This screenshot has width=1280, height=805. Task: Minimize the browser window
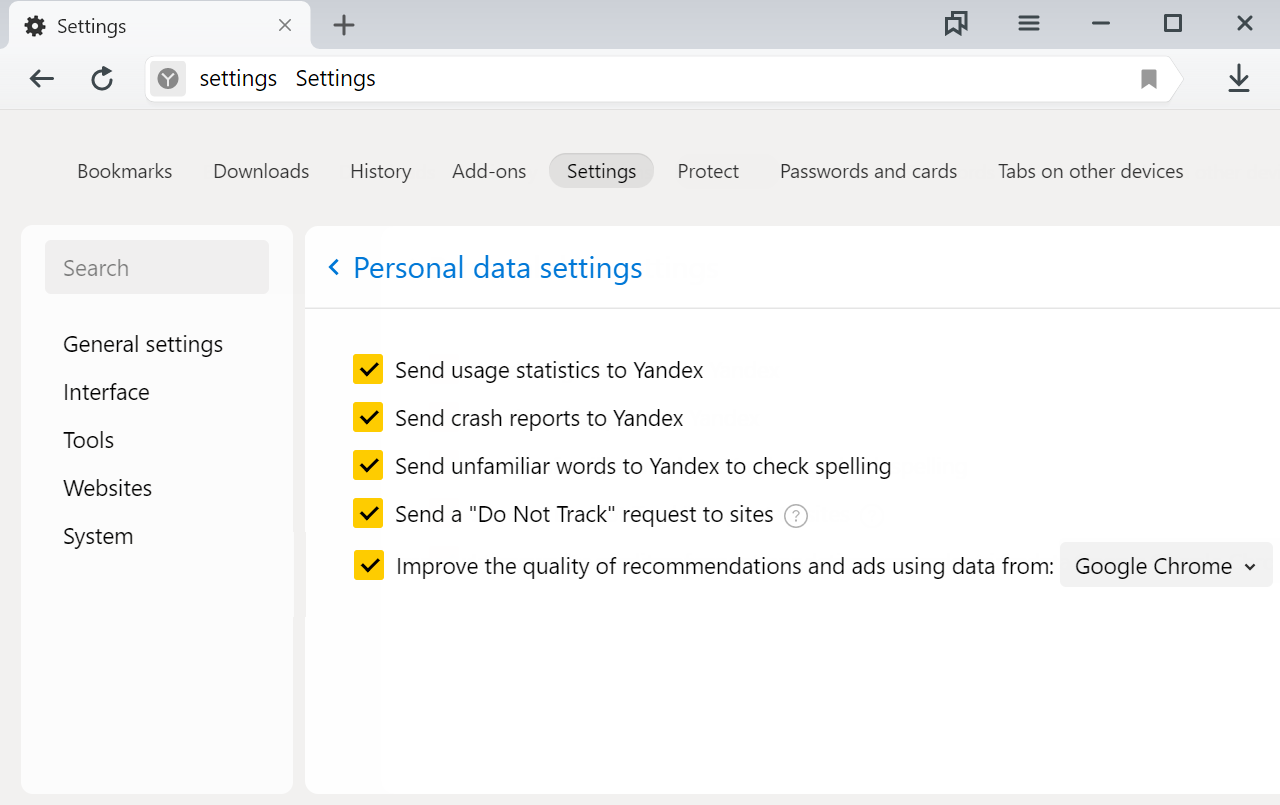pyautogui.click(x=1101, y=24)
